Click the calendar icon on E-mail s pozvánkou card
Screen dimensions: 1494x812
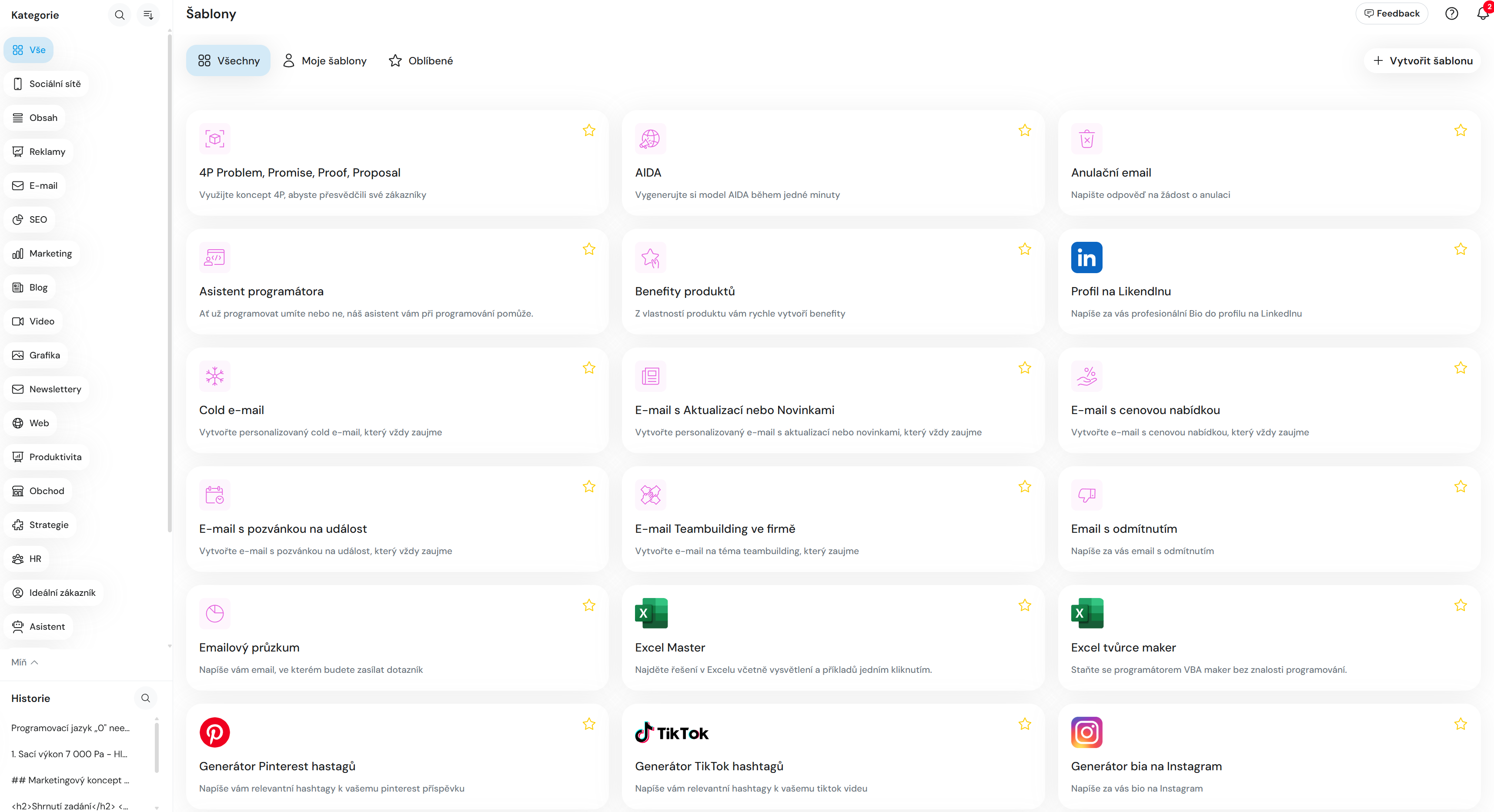coord(214,495)
